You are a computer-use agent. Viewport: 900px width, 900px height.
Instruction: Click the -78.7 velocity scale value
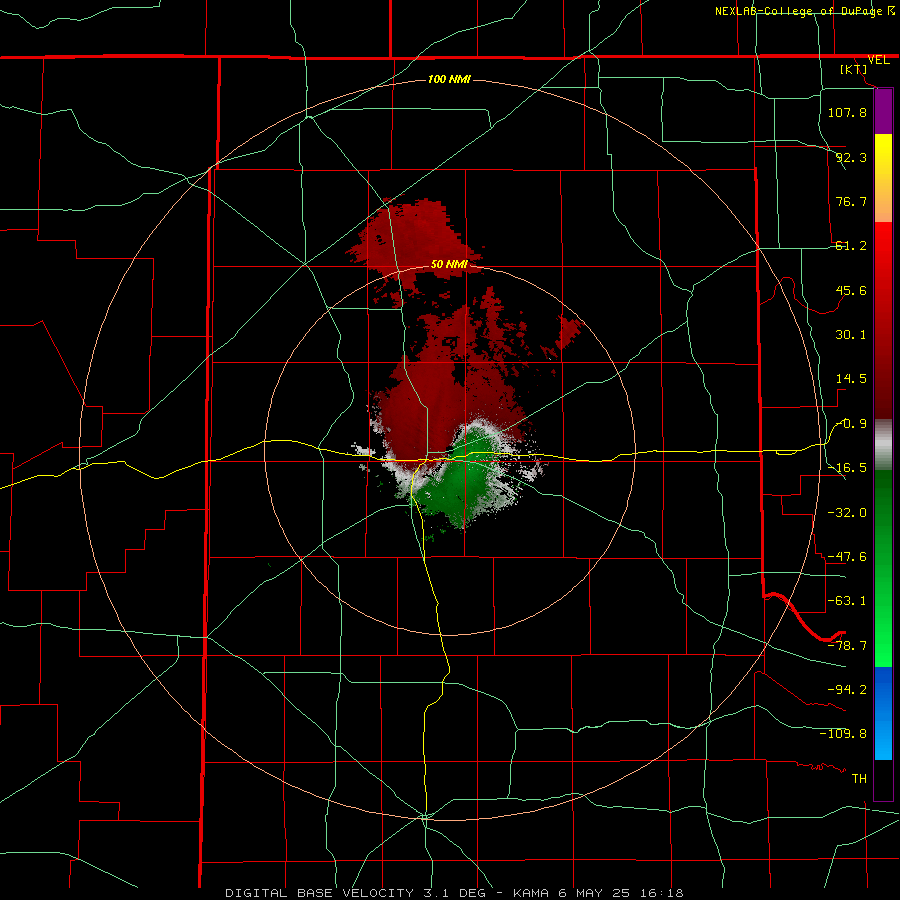click(x=847, y=646)
